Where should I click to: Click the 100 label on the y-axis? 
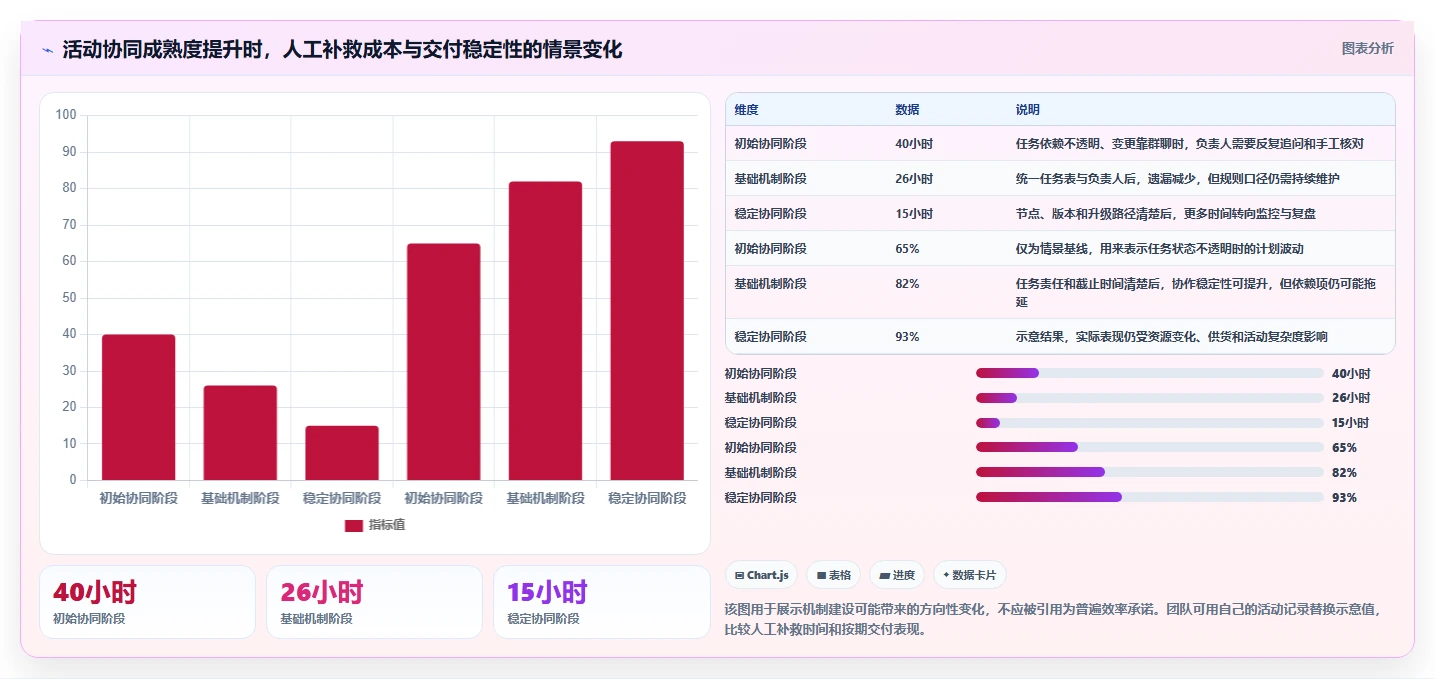[66, 115]
